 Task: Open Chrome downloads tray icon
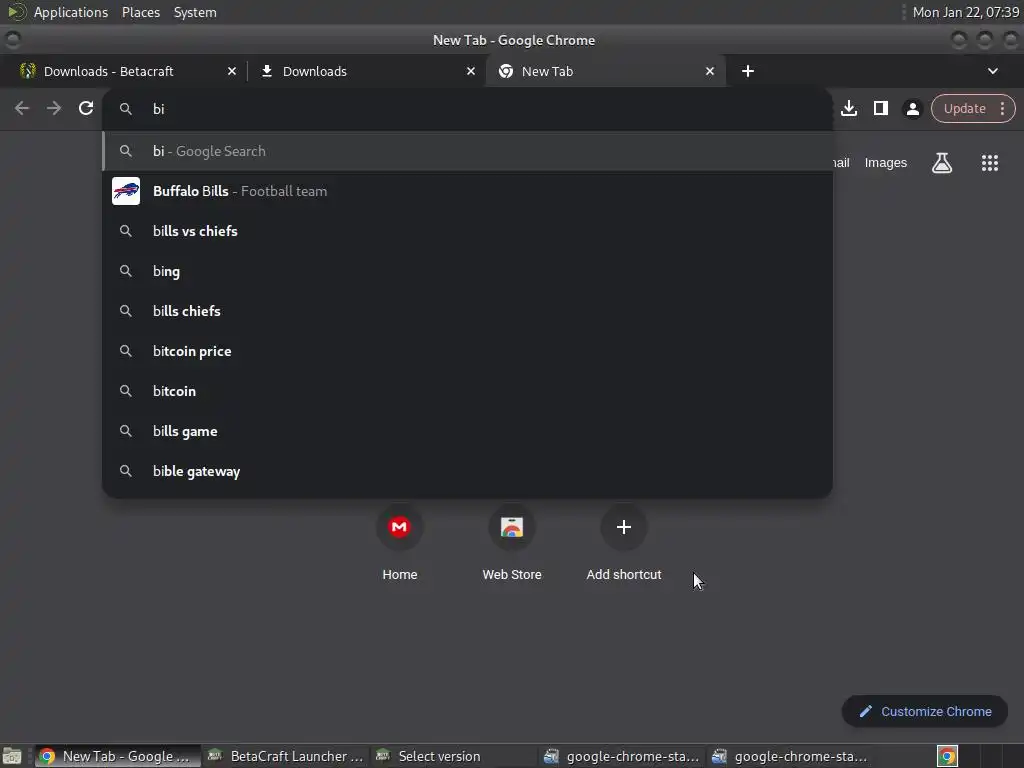pos(849,108)
